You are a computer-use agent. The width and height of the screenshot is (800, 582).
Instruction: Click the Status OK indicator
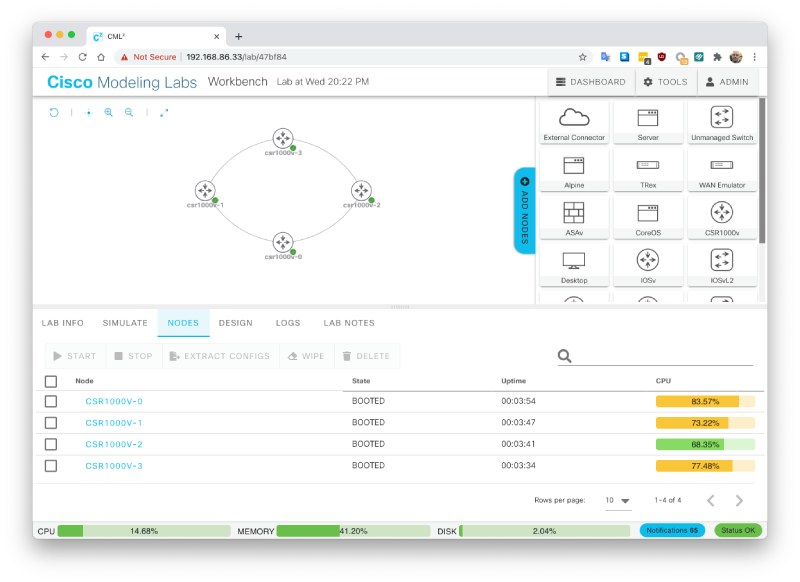coord(738,530)
